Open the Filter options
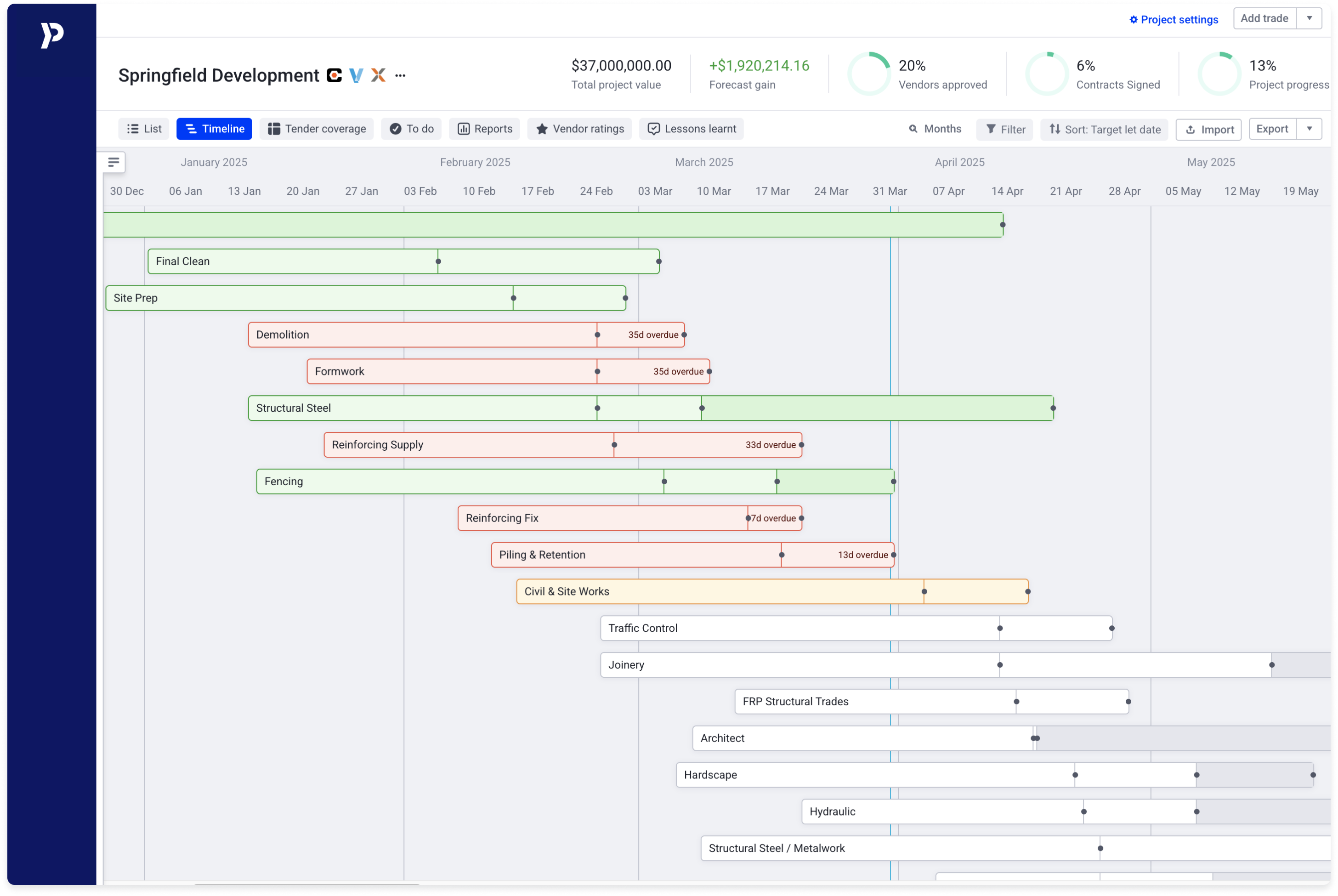This screenshot has width=1338, height=896. [1005, 130]
